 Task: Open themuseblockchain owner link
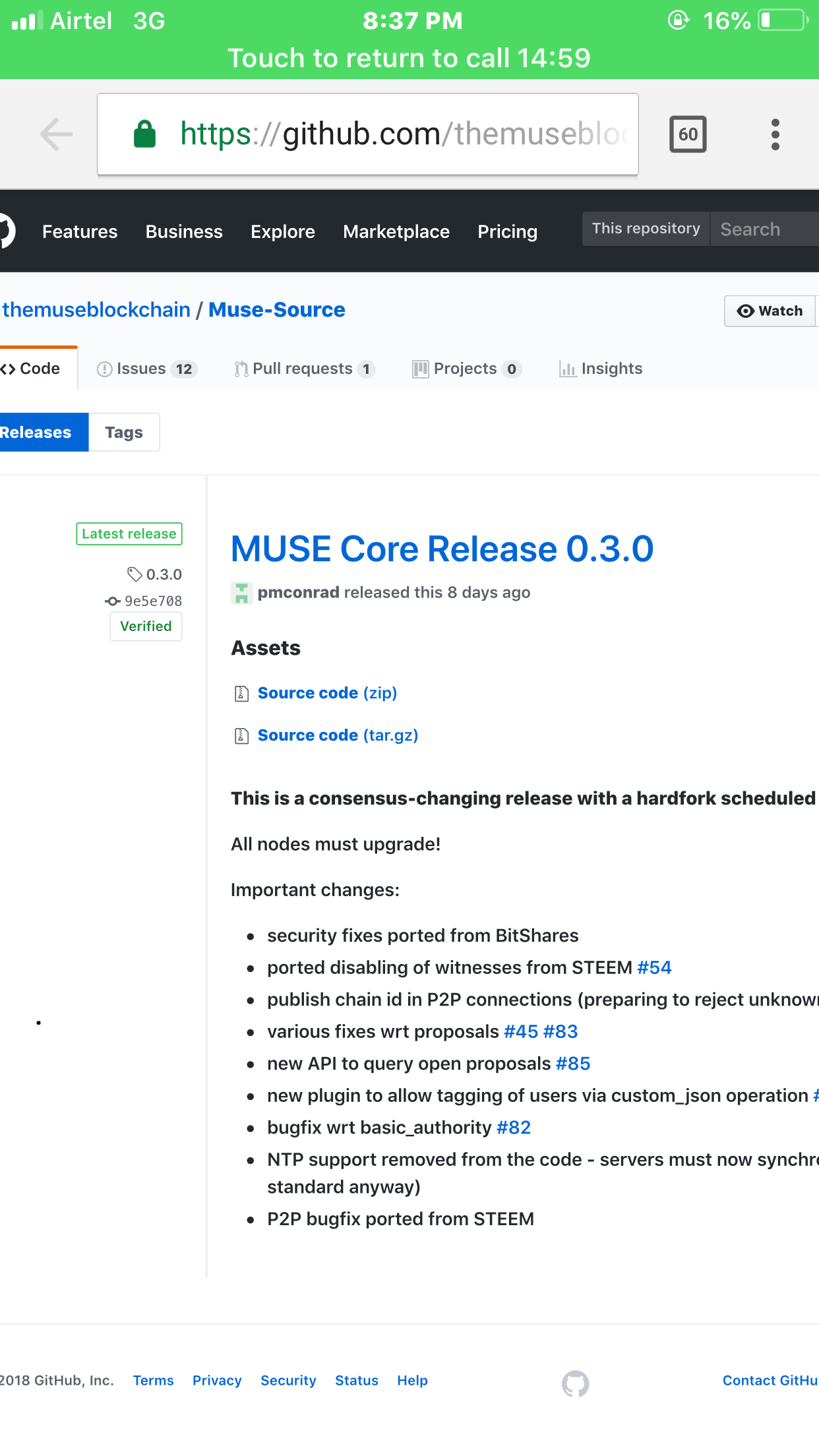96,310
